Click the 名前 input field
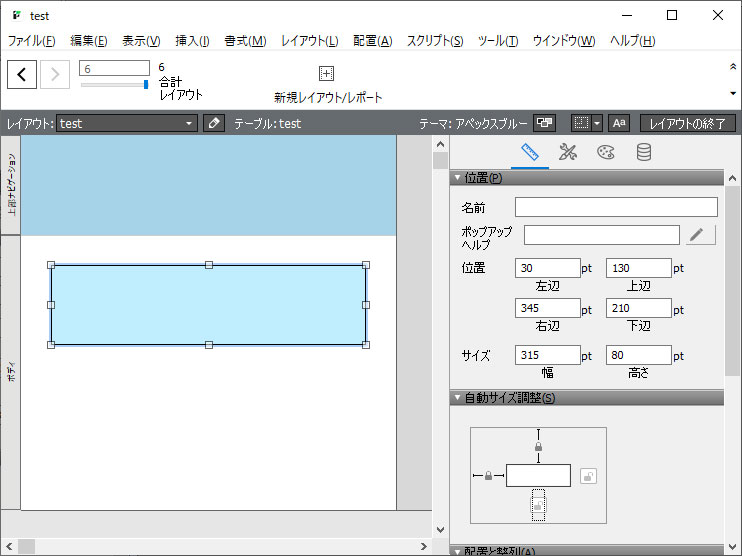 (x=616, y=207)
